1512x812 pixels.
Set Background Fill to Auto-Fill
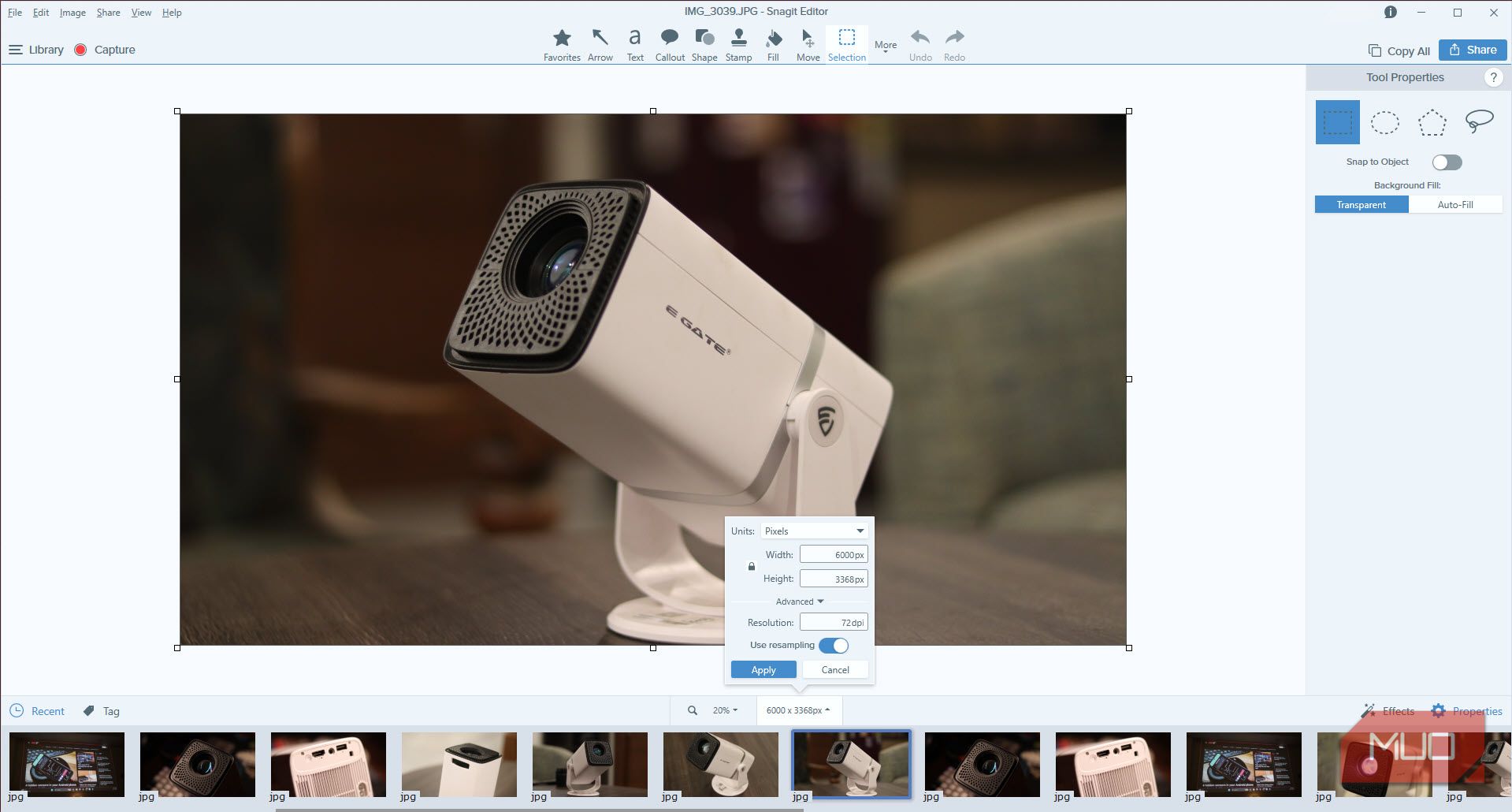point(1455,204)
